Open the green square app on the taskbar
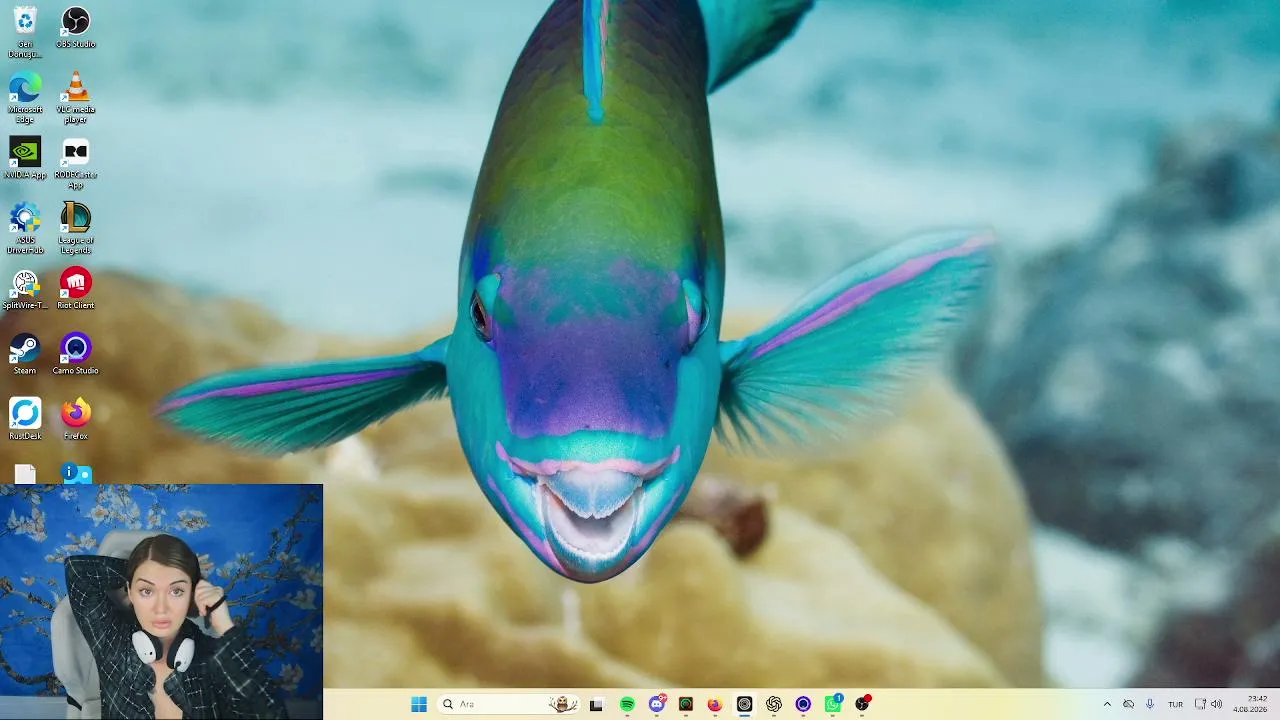The width and height of the screenshot is (1280, 720). click(x=686, y=704)
